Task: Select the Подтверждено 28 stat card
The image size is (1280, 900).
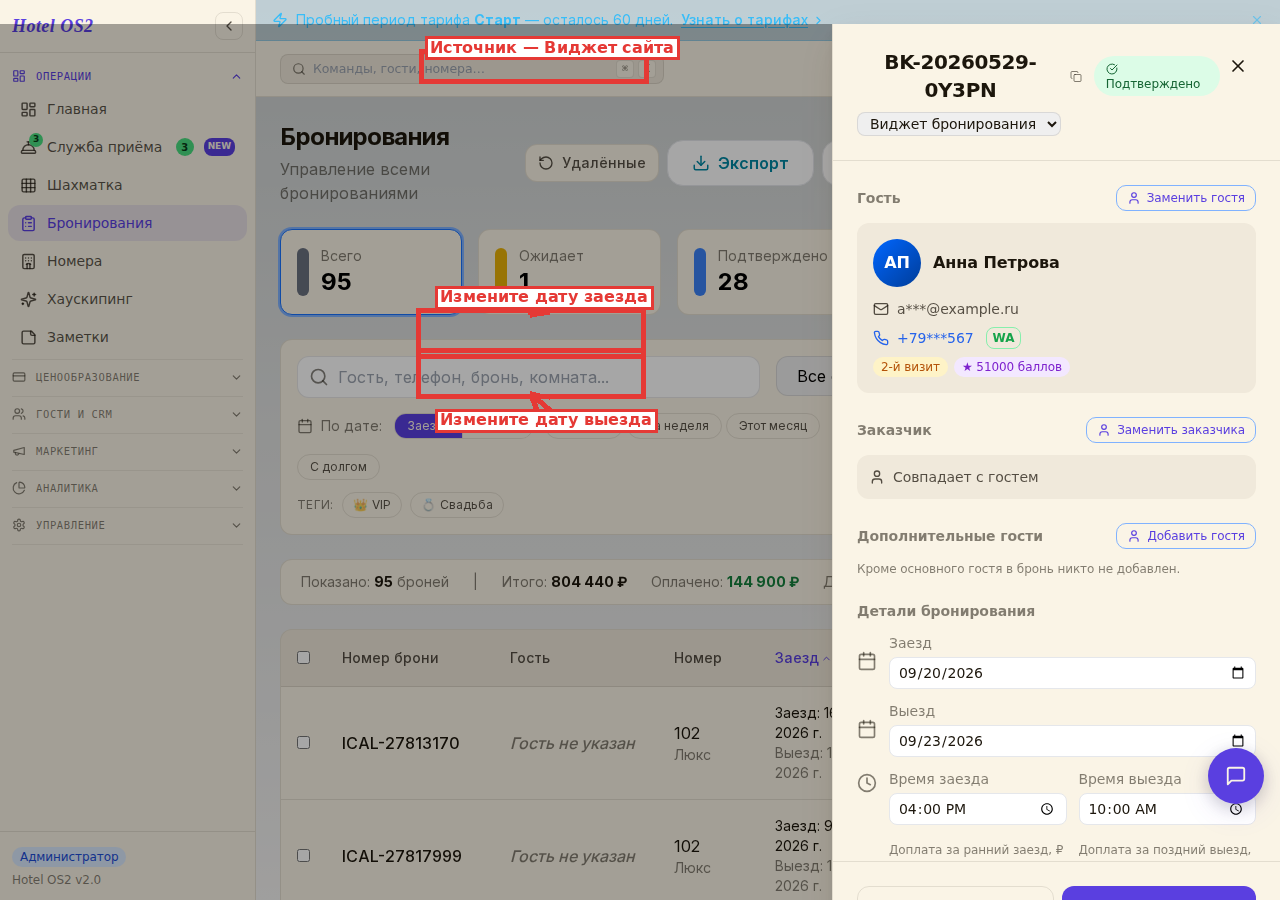Action: 755,272
